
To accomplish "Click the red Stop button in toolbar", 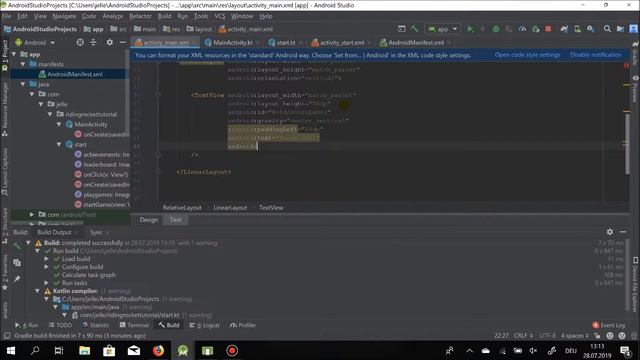I will tap(549, 29).
